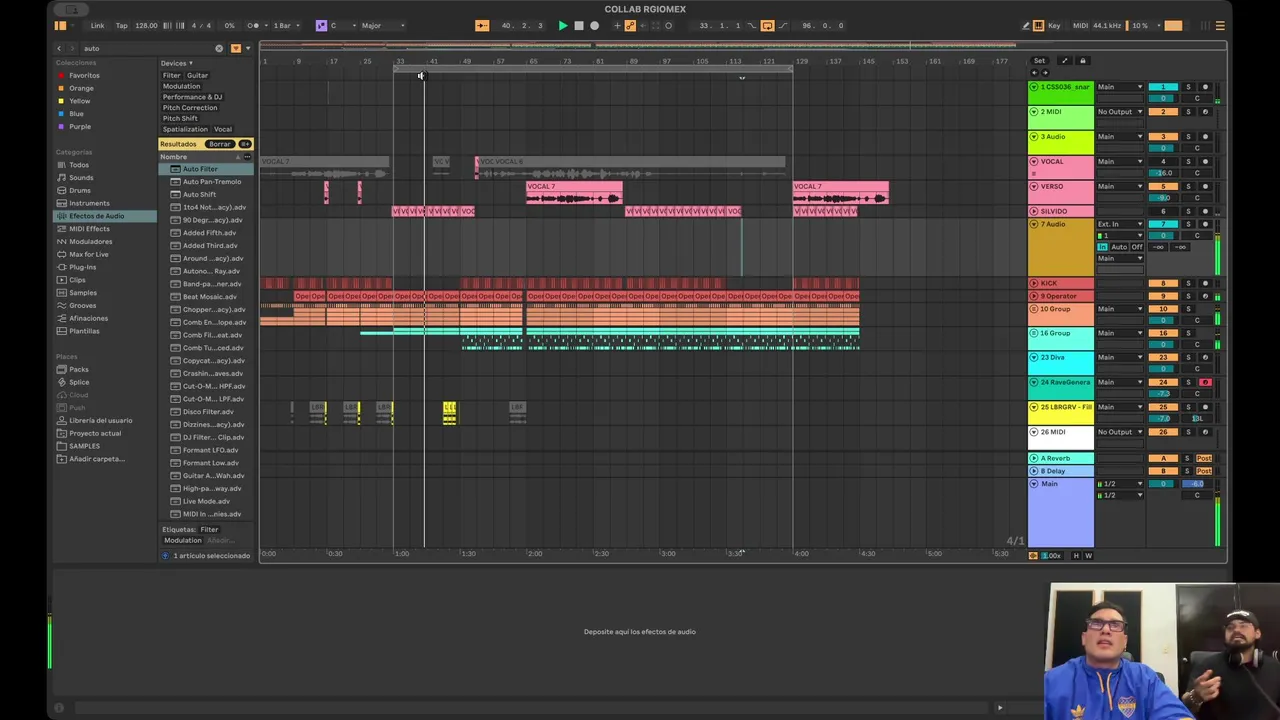Unfold the 23 Diva track

point(1034,357)
